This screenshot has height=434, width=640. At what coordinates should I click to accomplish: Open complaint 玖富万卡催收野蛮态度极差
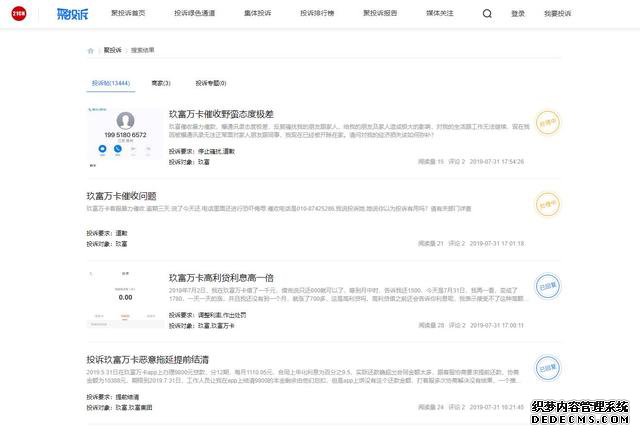(221, 114)
